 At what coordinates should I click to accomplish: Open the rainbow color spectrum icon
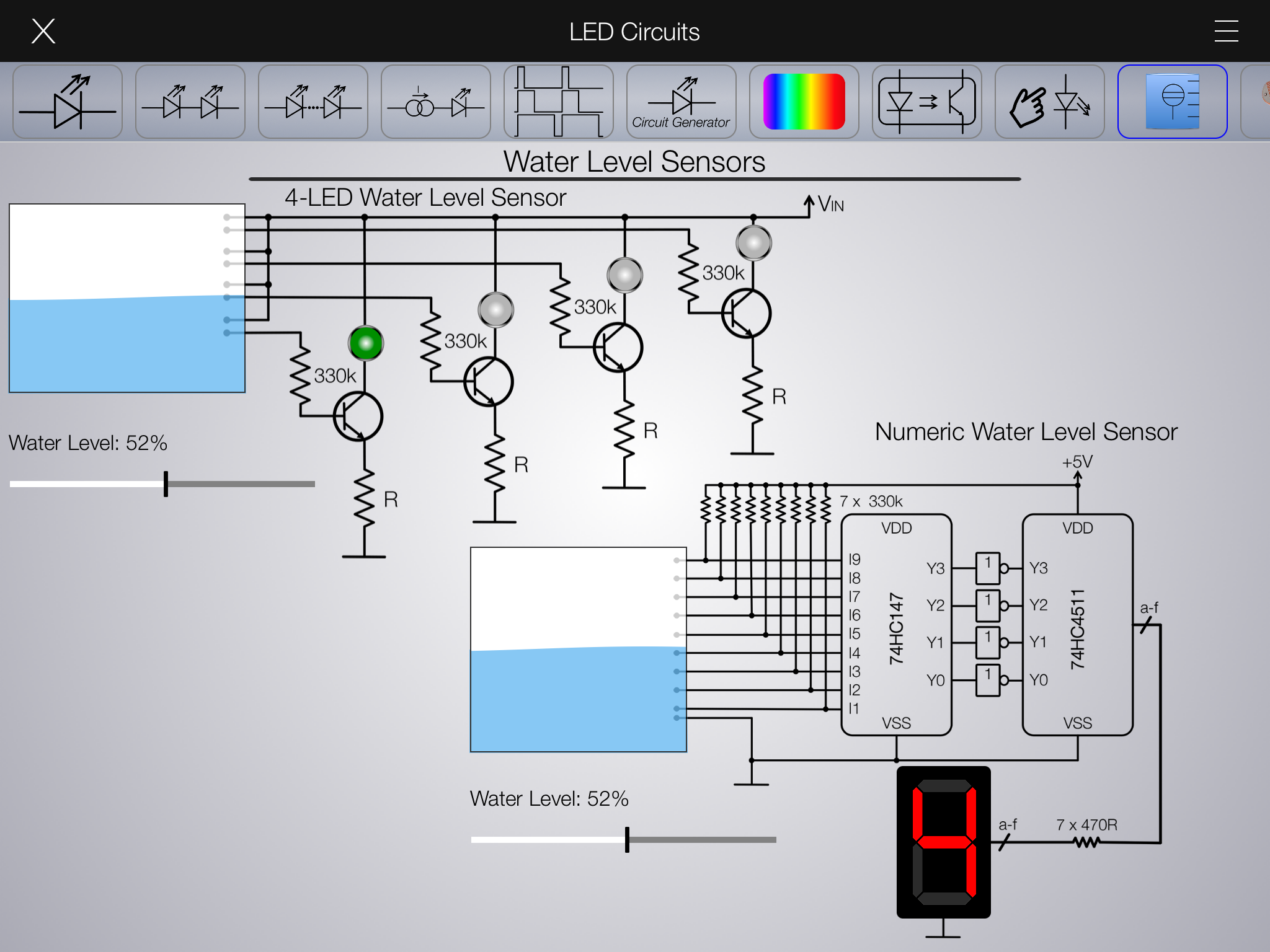[x=804, y=102]
